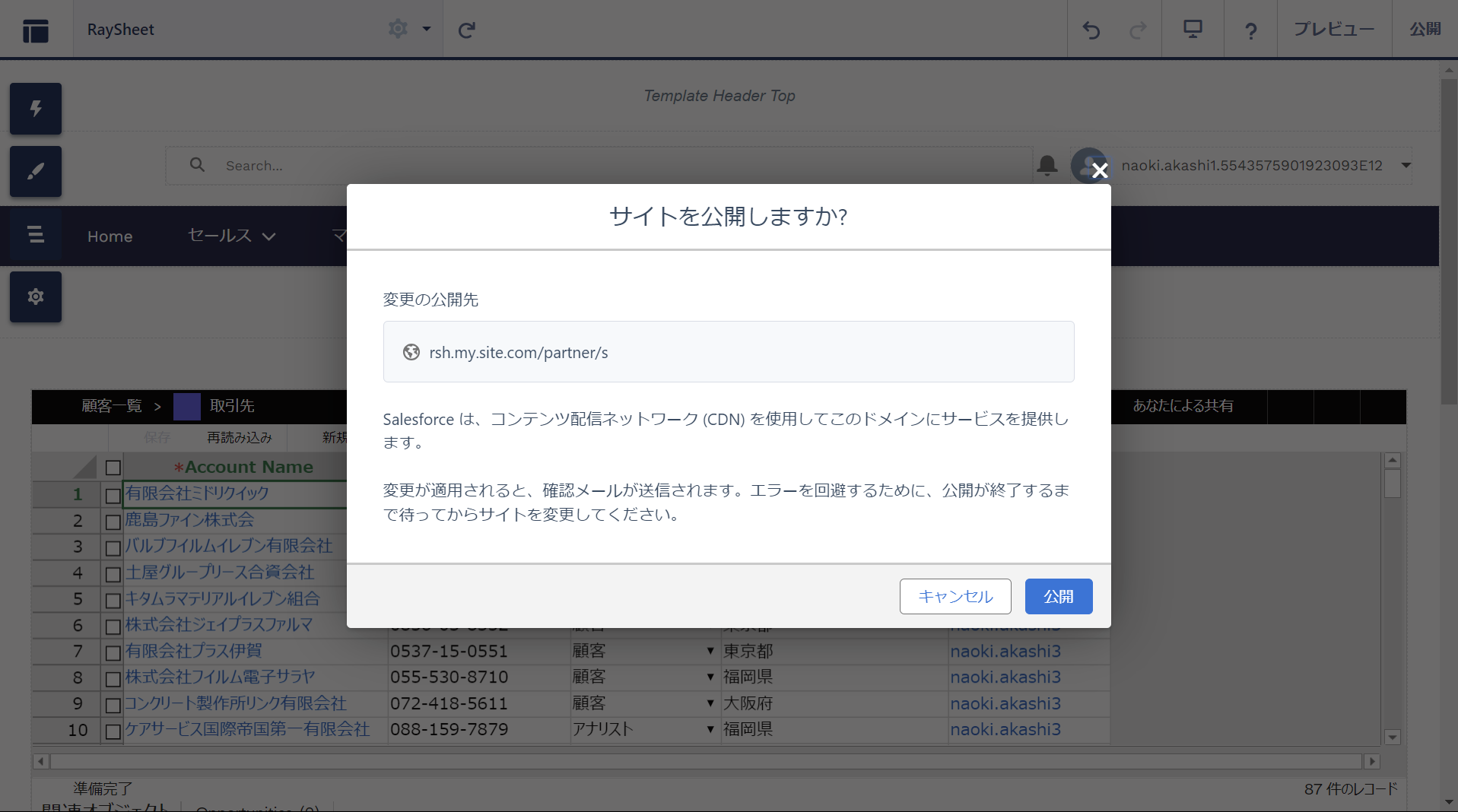Expand セールス navigation menu
The image size is (1458, 812).
[x=231, y=236]
